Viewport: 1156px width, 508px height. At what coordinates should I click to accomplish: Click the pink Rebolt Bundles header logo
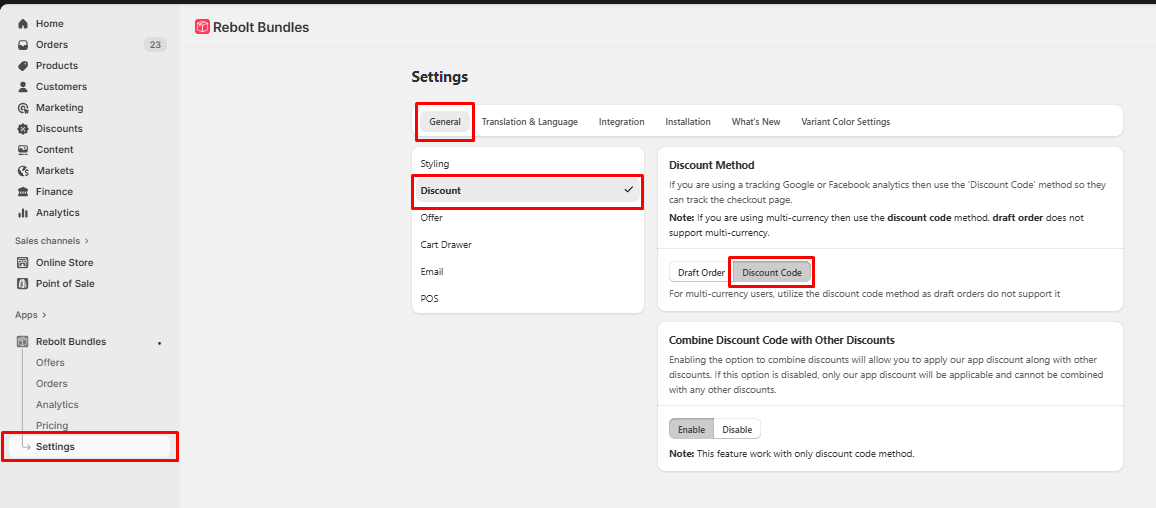click(x=202, y=27)
